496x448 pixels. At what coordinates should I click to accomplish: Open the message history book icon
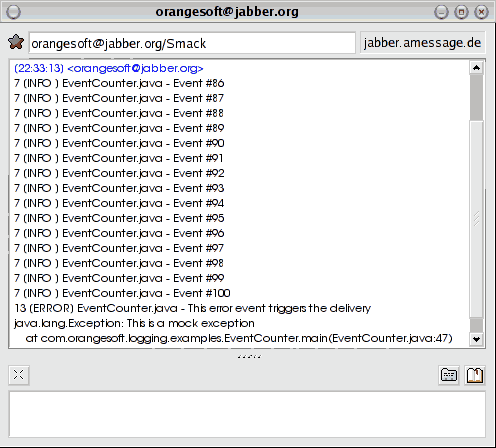click(475, 375)
